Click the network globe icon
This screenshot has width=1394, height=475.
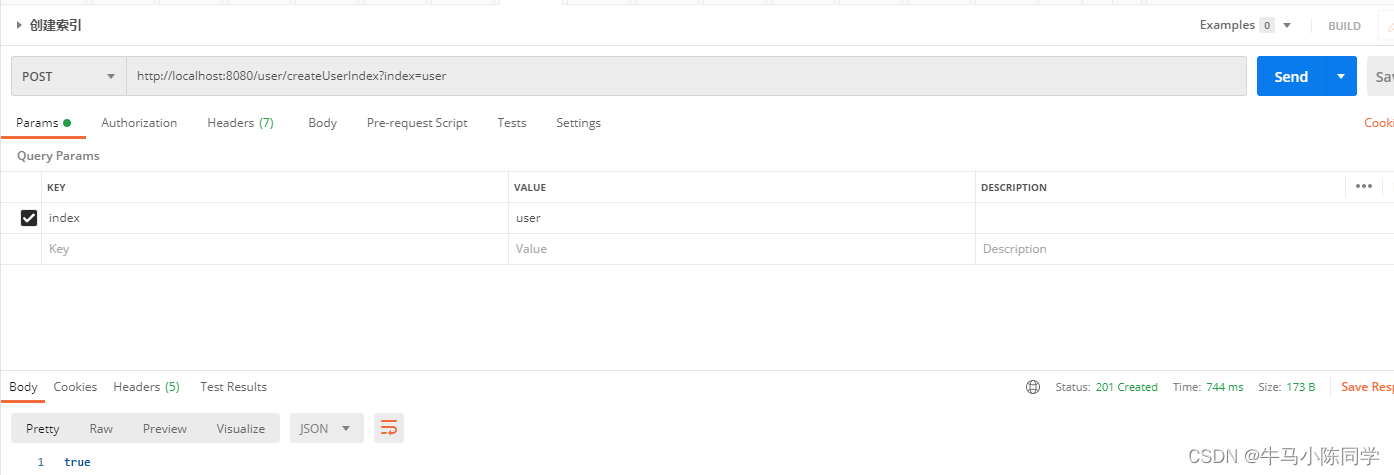point(1033,387)
